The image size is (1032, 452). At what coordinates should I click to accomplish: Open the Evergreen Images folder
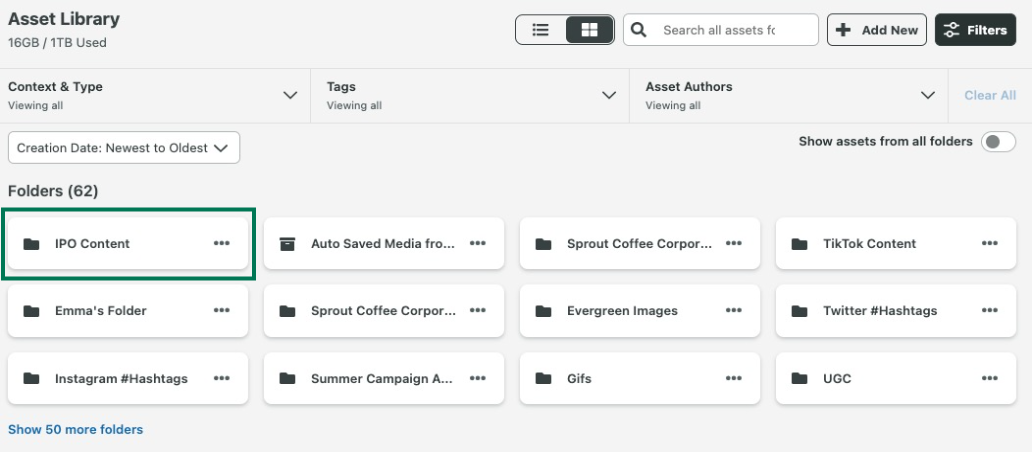click(x=622, y=311)
